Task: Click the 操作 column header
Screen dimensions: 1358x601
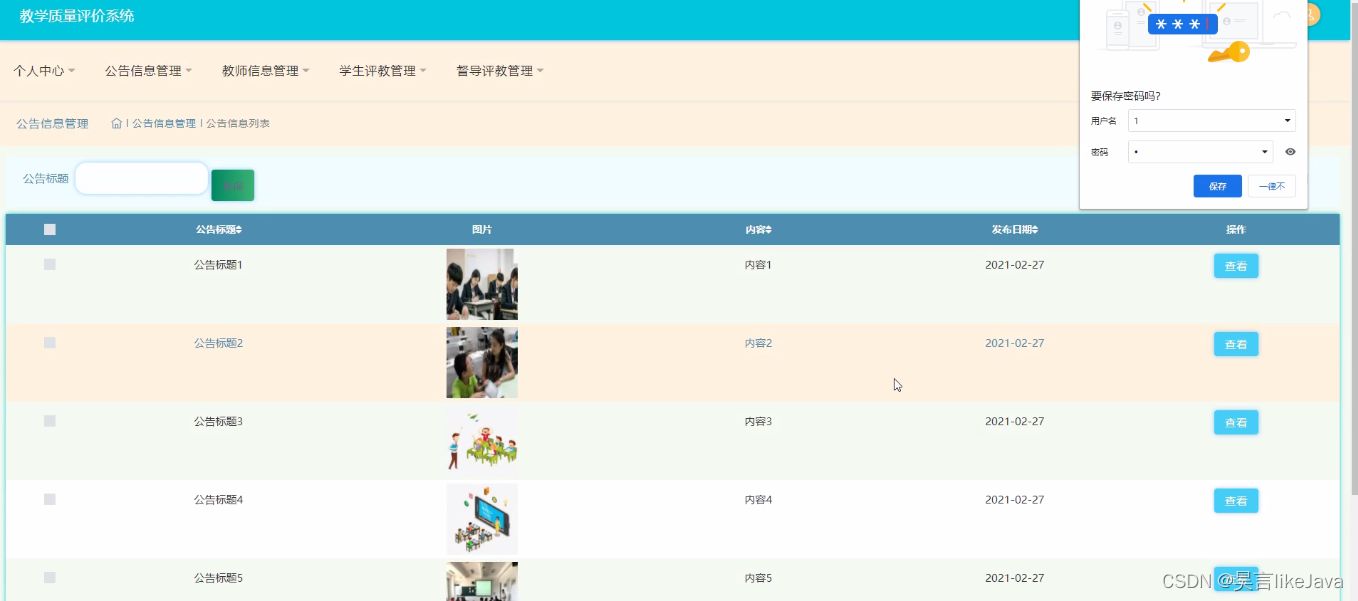Action: tap(1236, 230)
